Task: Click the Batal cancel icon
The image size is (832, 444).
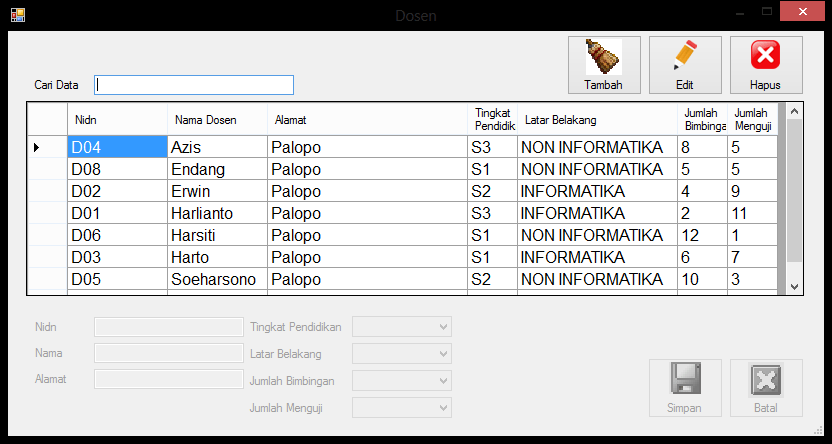Action: (765, 380)
